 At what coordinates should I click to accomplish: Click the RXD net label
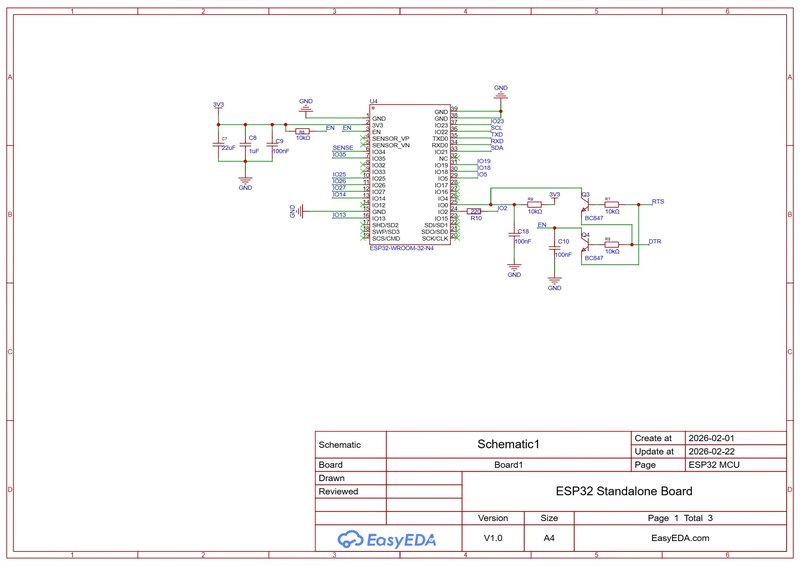(x=497, y=141)
